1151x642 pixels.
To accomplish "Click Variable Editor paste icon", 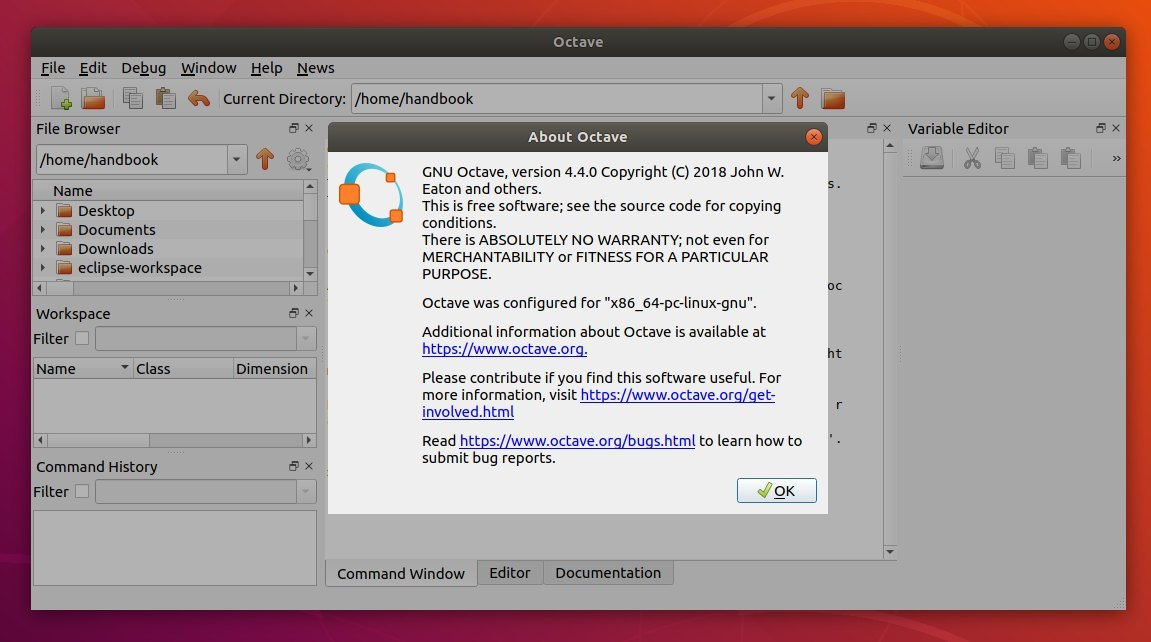I will 1037,158.
